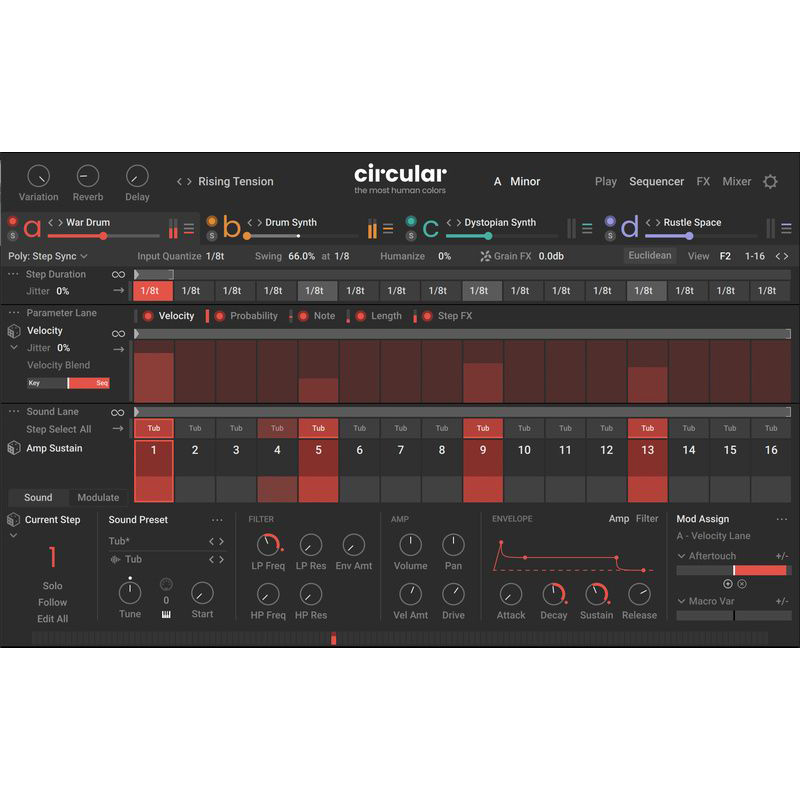Toggle layer b power dot
This screenshot has width=800, height=800.
212,221
